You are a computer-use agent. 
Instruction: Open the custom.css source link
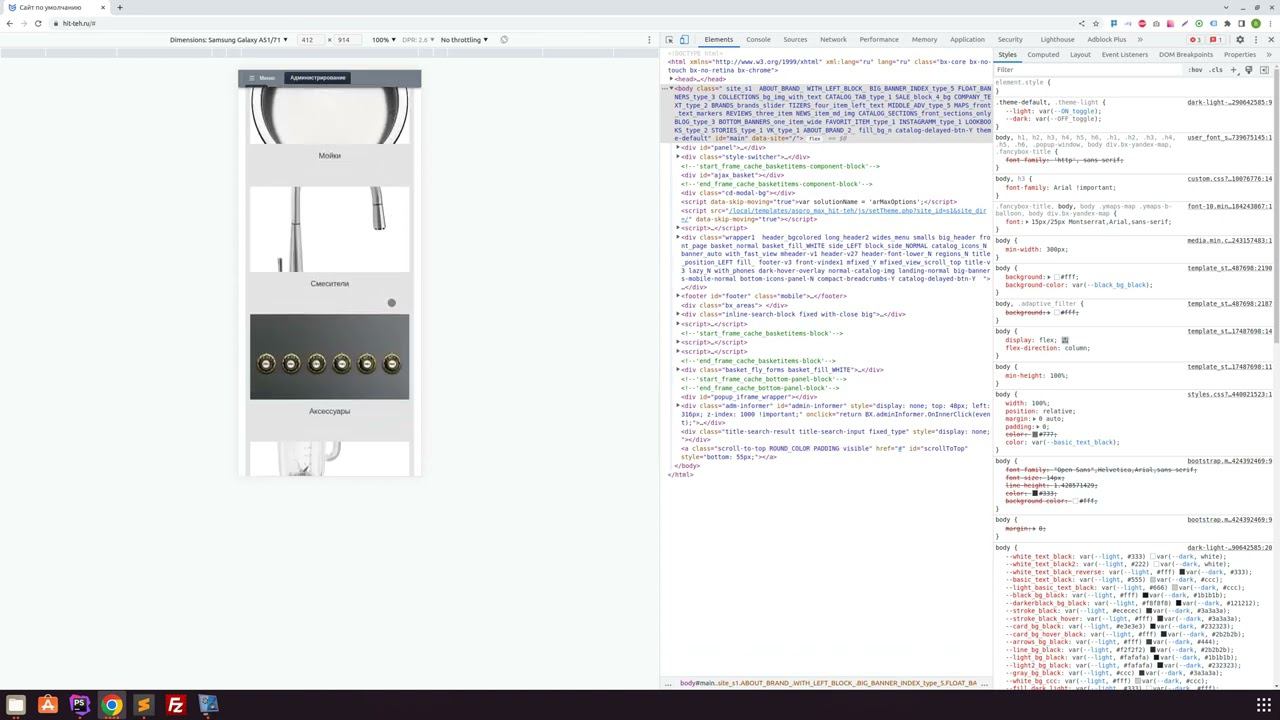tap(1229, 180)
